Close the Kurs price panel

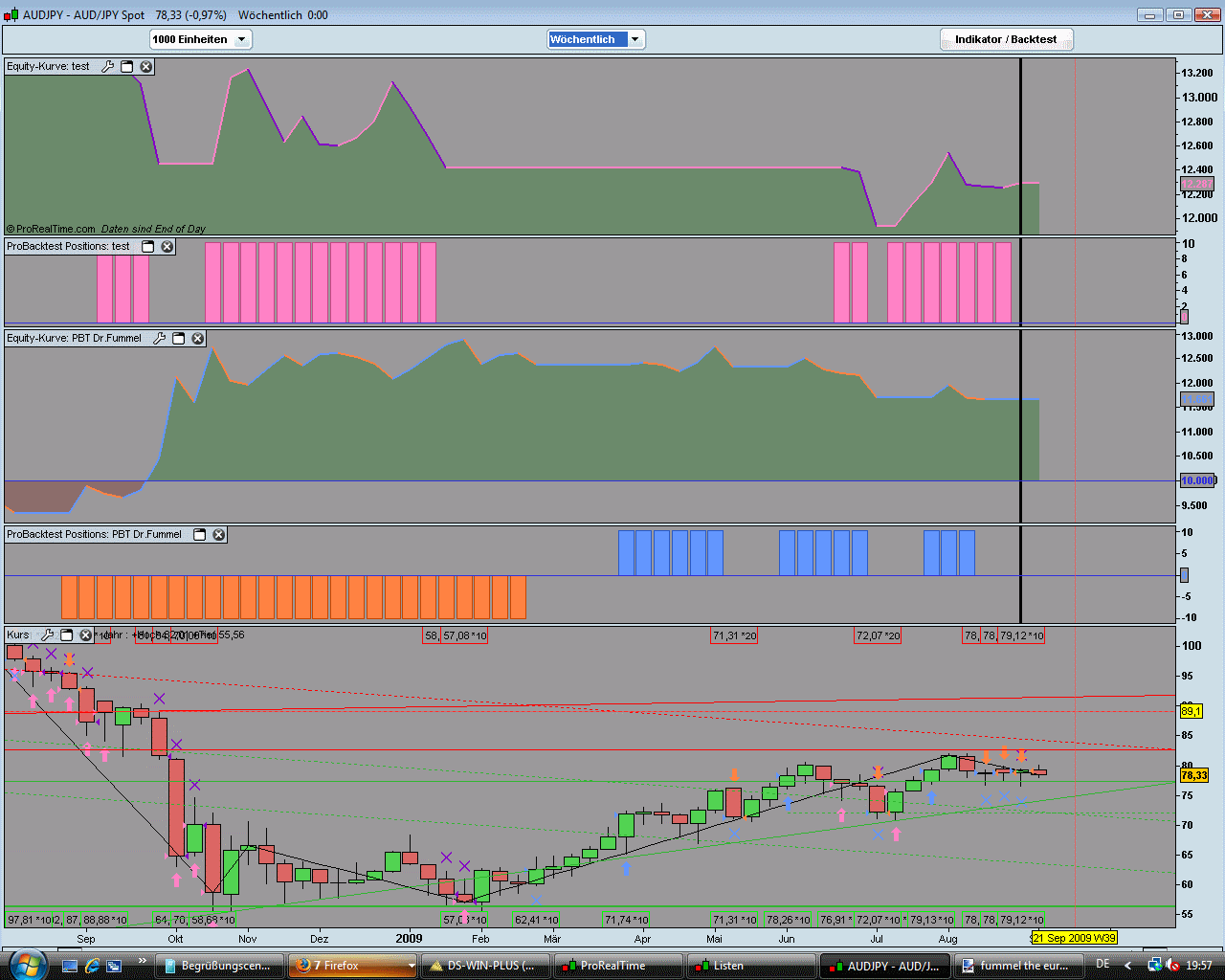point(85,635)
